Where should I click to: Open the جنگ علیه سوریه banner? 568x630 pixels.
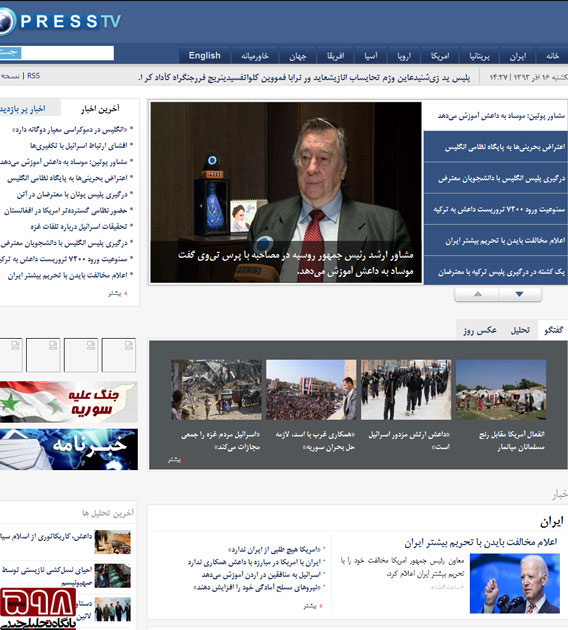(68, 402)
